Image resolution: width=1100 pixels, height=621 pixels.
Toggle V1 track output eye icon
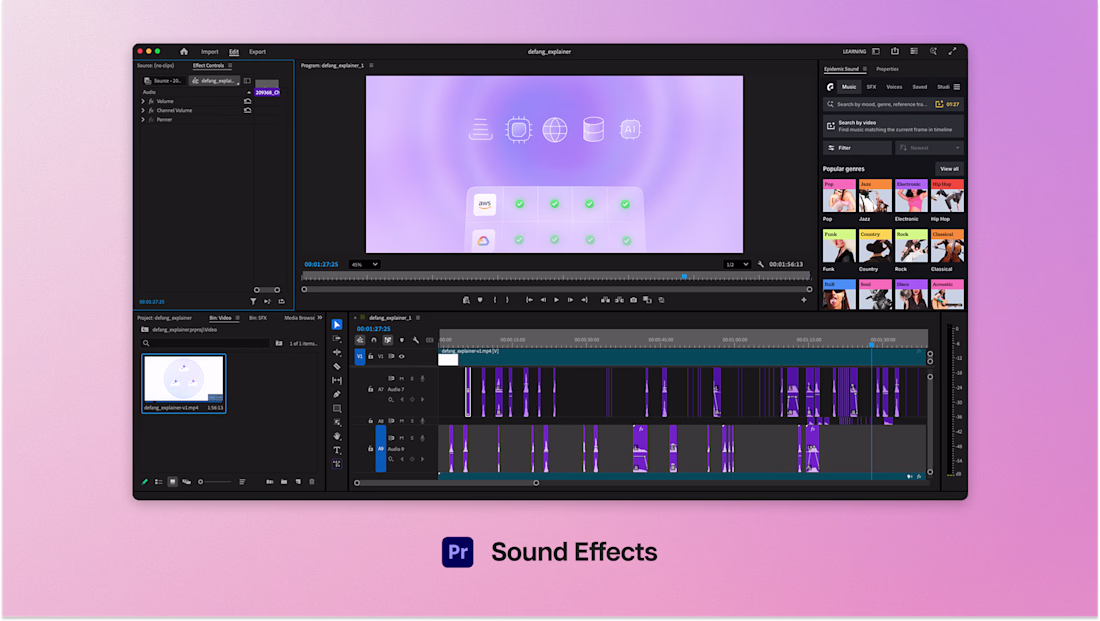tap(402, 356)
